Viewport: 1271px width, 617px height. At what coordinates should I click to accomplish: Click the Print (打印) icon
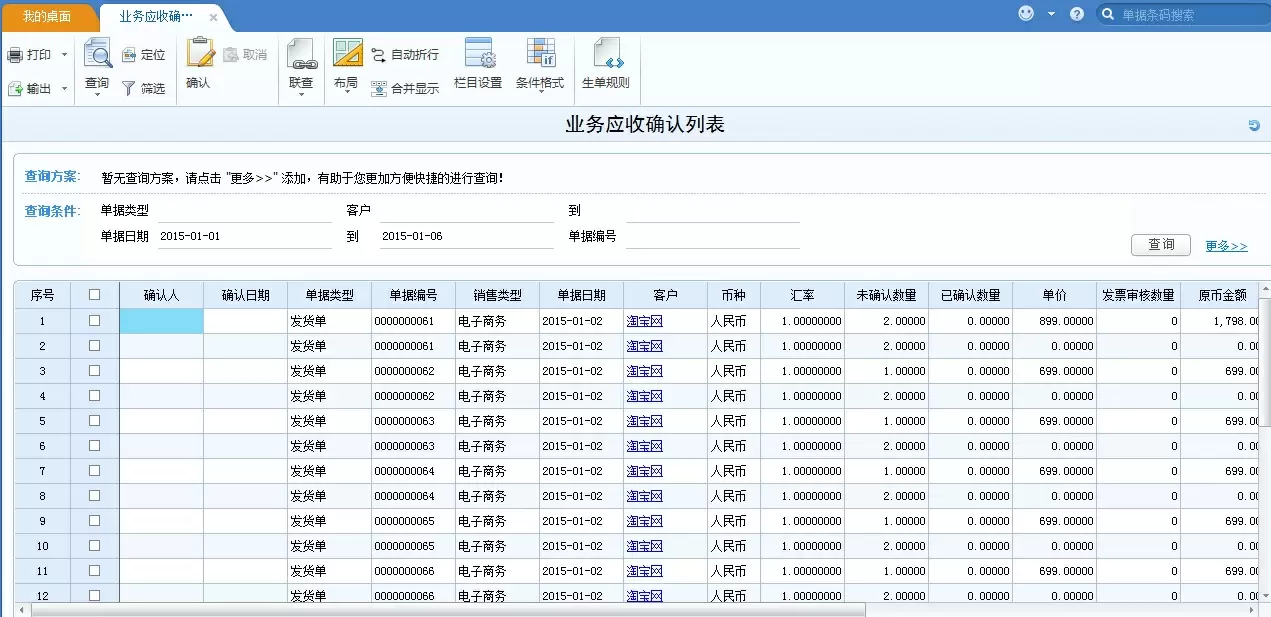point(15,55)
